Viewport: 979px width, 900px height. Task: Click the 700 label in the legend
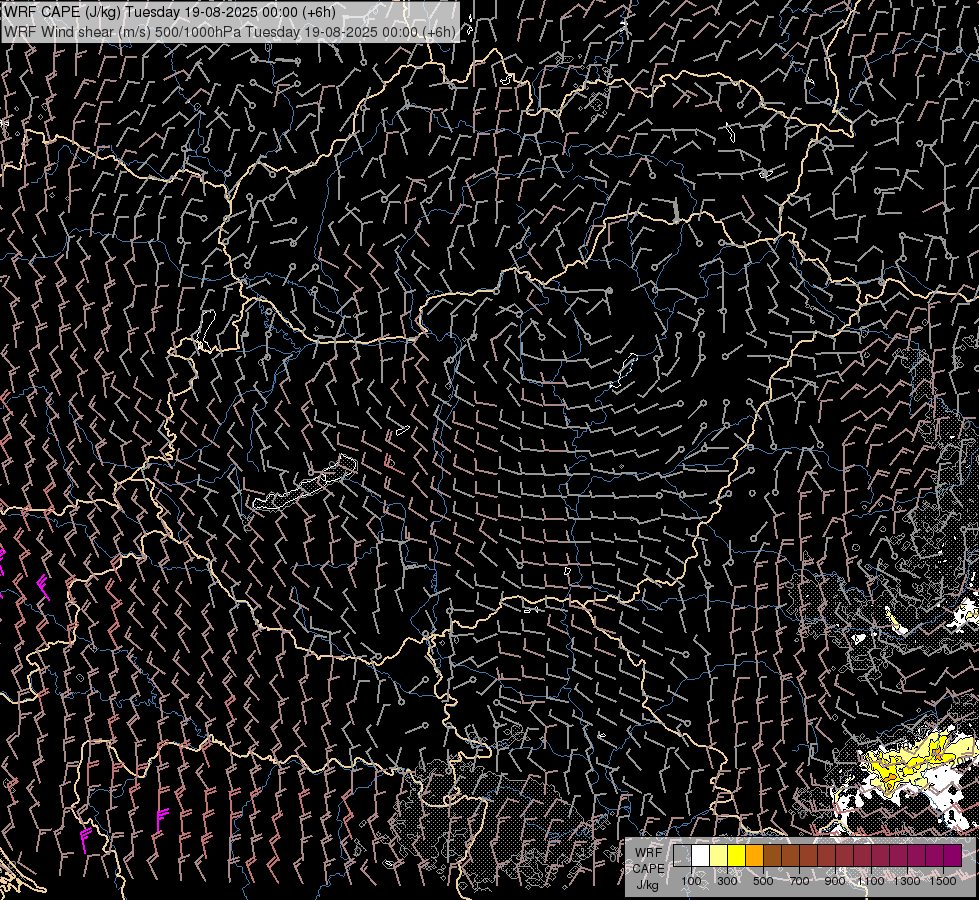pyautogui.click(x=799, y=881)
